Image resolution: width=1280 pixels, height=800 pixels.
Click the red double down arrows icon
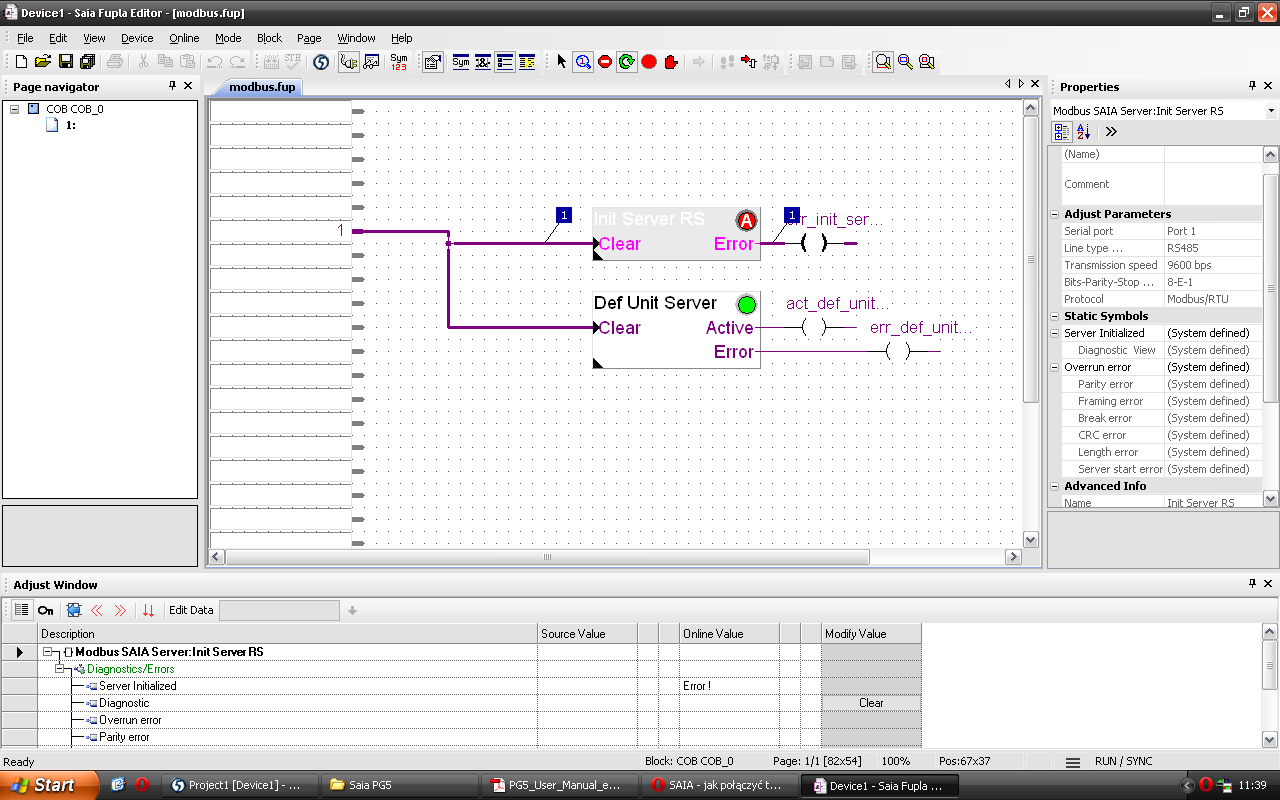tap(148, 610)
